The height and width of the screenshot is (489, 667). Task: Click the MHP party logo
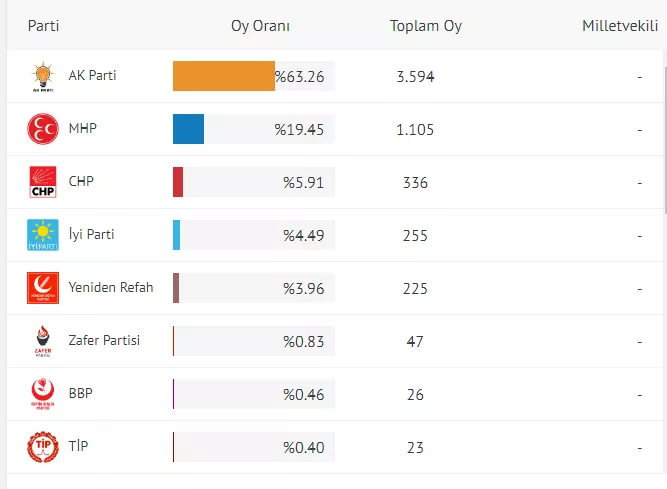[42, 130]
